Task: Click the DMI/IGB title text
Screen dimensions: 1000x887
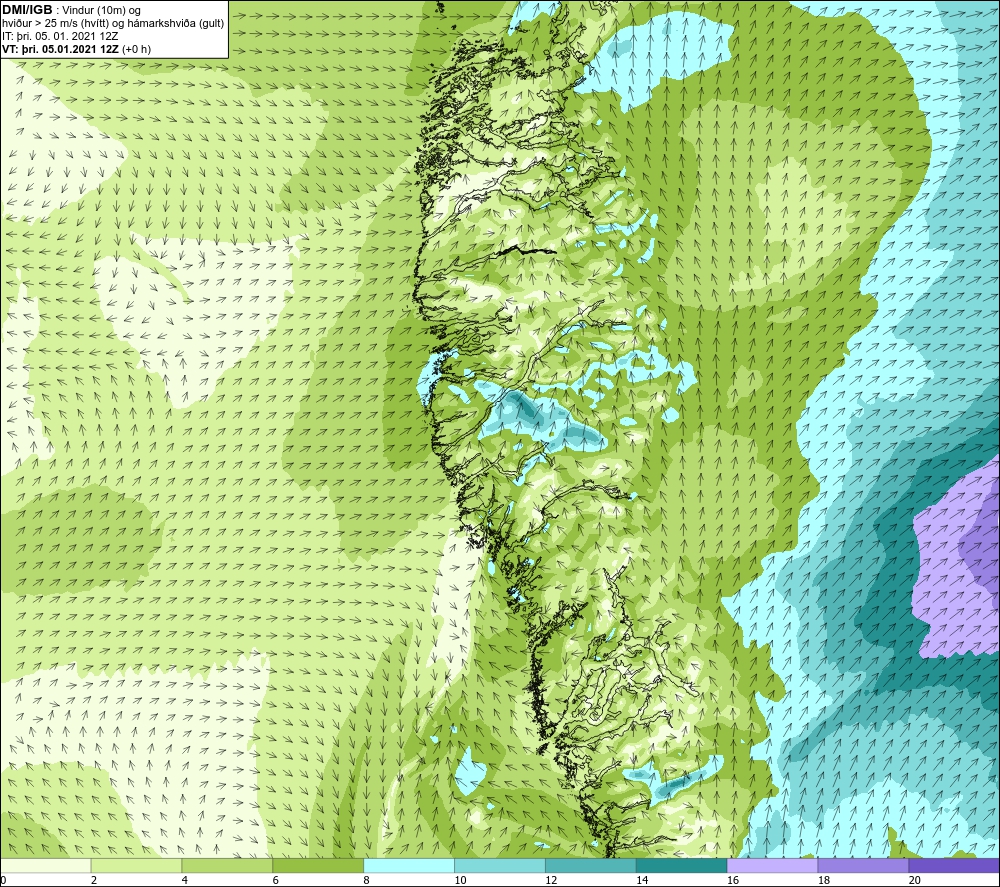Action: coord(27,10)
